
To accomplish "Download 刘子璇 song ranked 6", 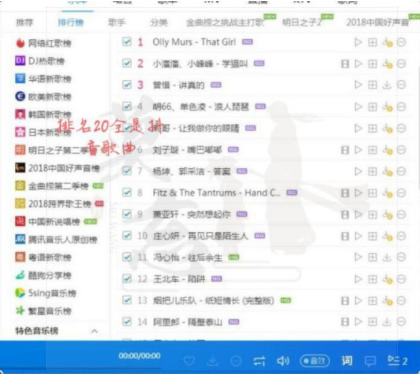I will pos(387,150).
